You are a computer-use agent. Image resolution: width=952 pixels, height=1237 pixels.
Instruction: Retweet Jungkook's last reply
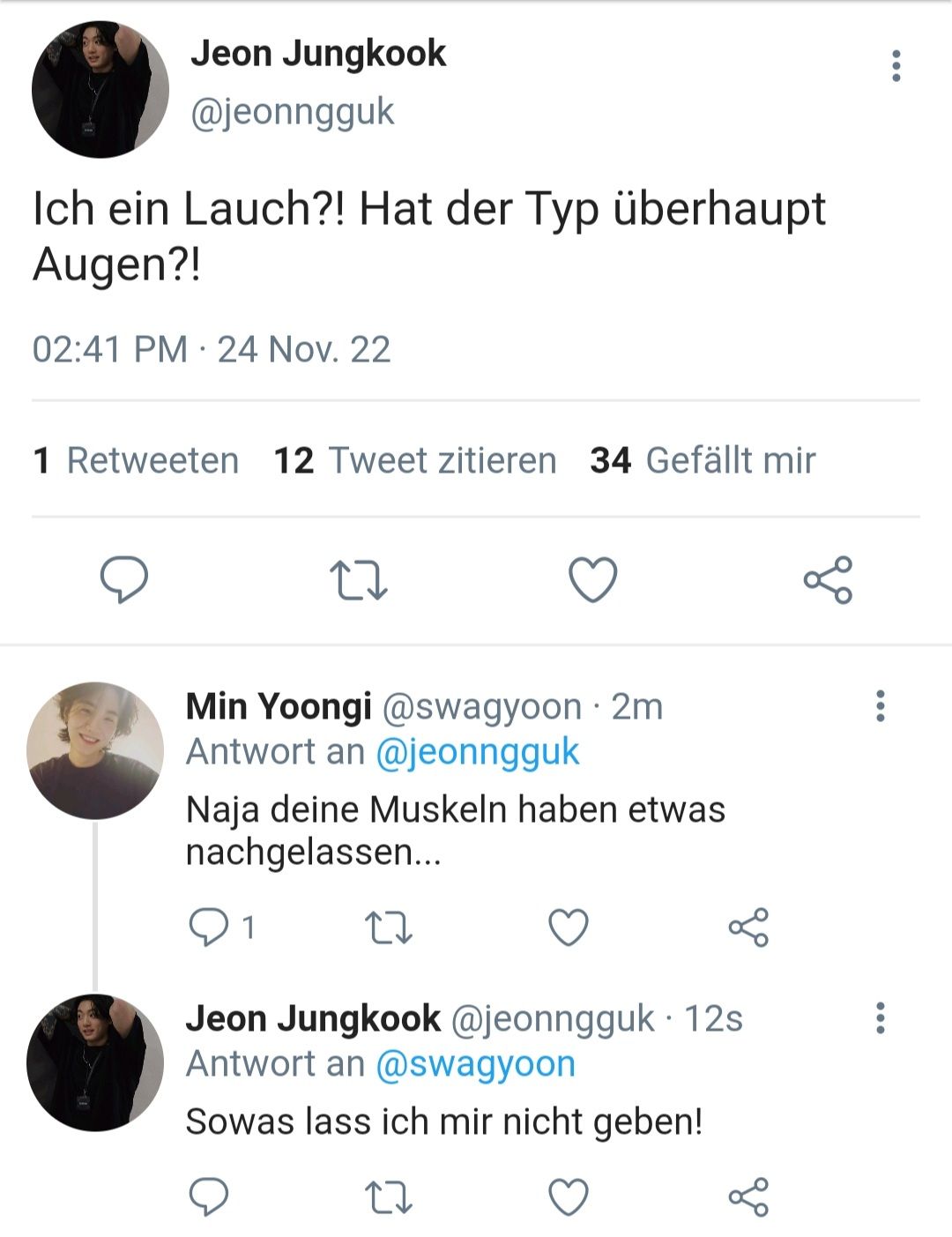pos(389,1198)
